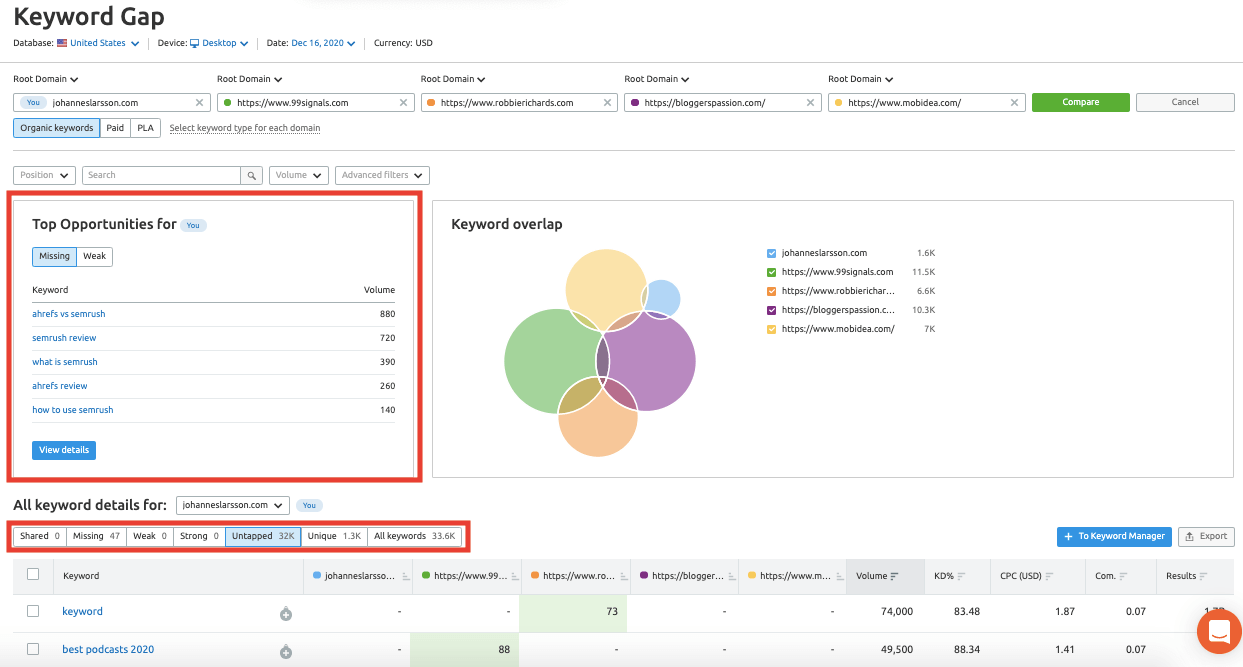This screenshot has width=1243, height=667.
Task: Open johanneslarsson.com dropdown in All keyword details
Action: [233, 505]
